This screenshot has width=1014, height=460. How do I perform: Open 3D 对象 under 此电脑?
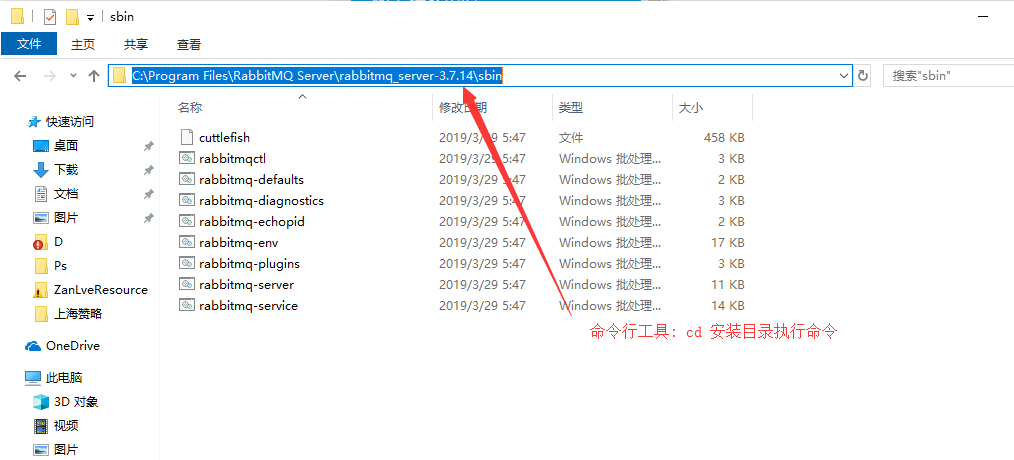pyautogui.click(x=76, y=402)
